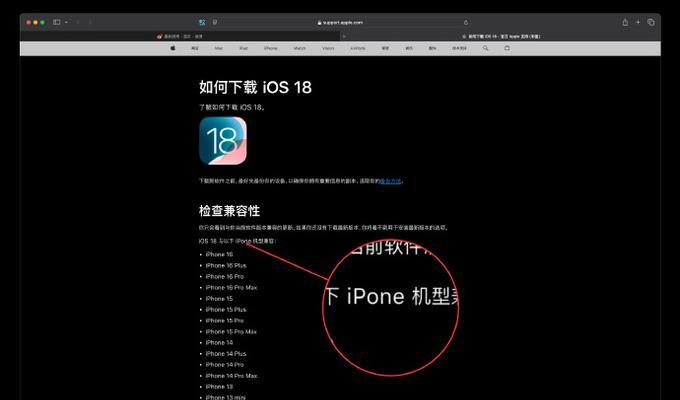
Task: Open the iPad navigation item
Action: point(244,48)
